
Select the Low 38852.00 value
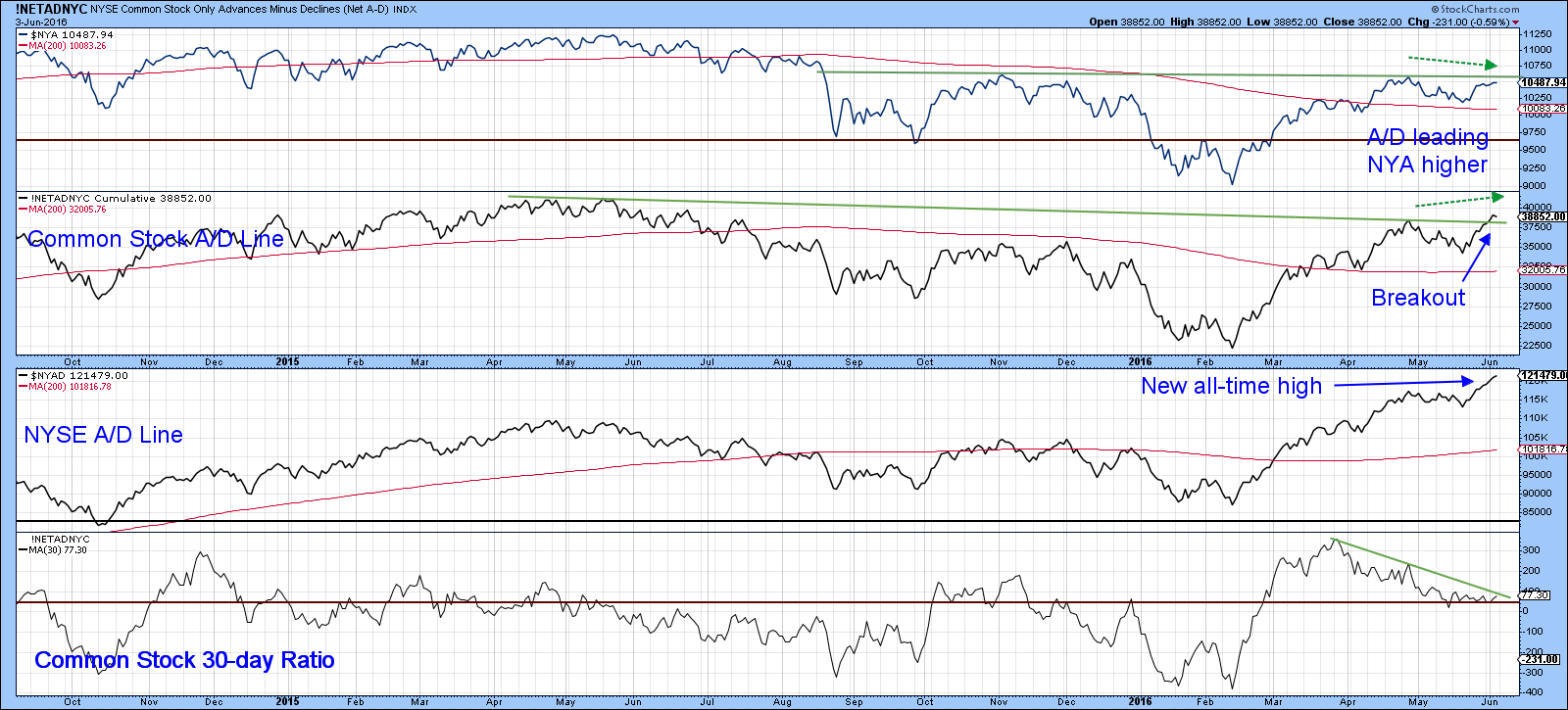[1281, 22]
